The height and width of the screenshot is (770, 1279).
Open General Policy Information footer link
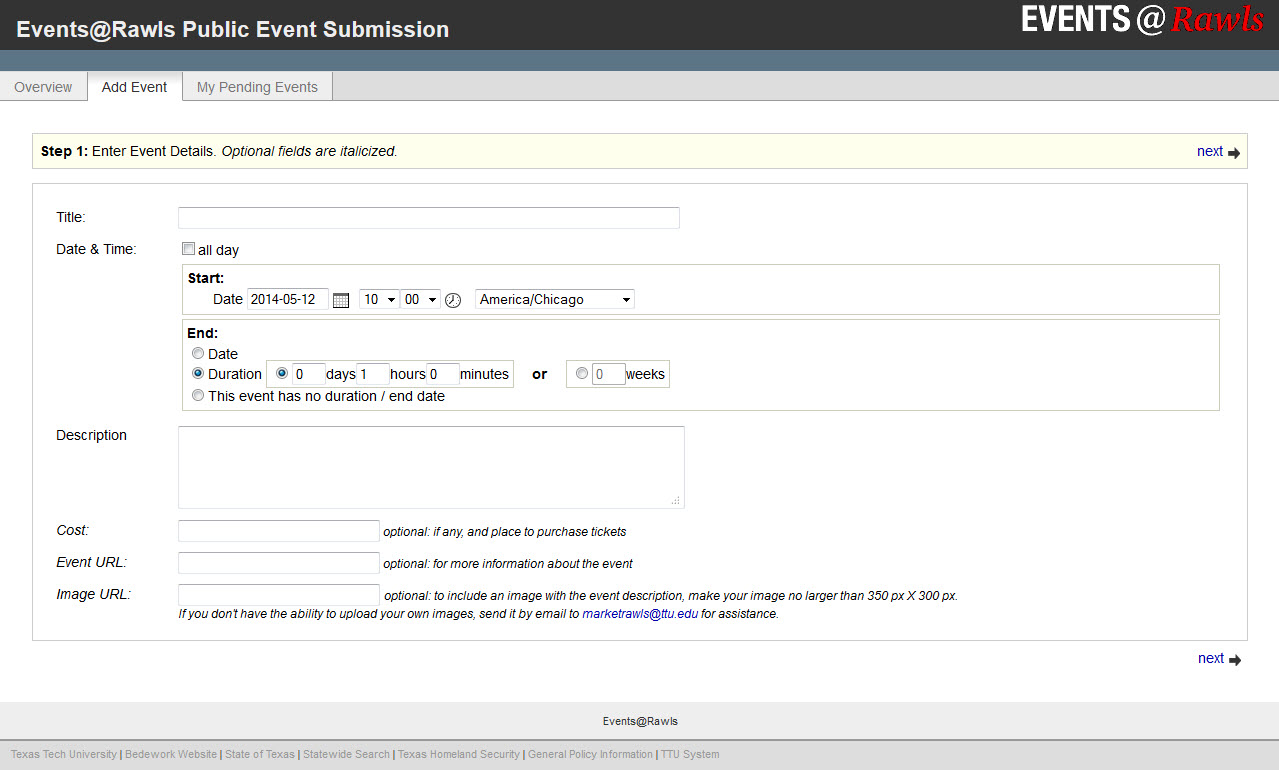pyautogui.click(x=590, y=754)
